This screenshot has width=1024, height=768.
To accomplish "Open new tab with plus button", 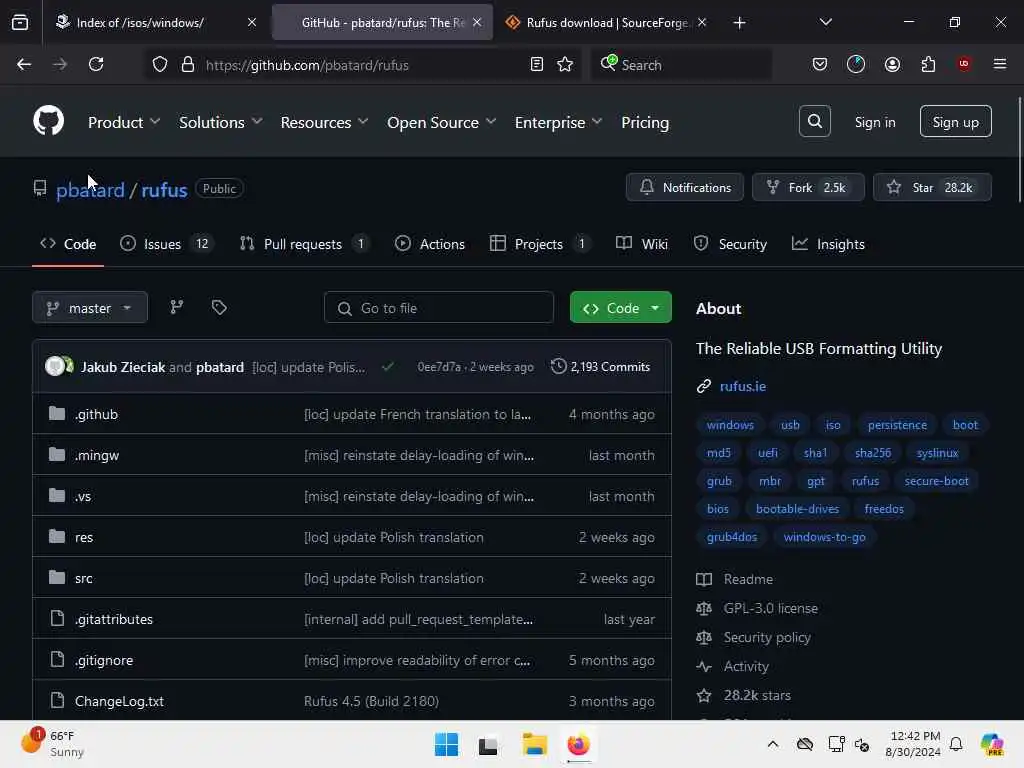I will 739,23.
